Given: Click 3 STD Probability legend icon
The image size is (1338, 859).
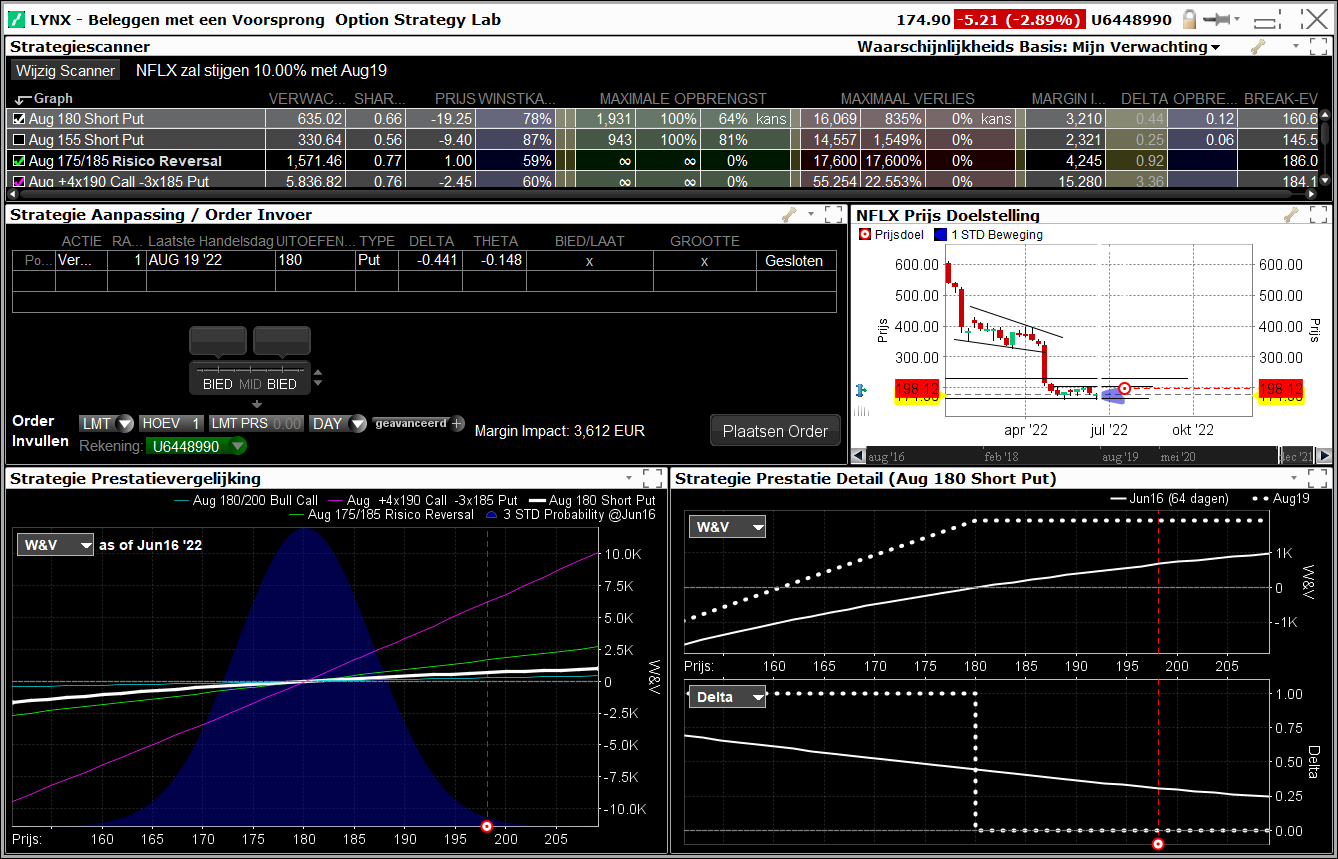Looking at the screenshot, I should click(x=490, y=515).
